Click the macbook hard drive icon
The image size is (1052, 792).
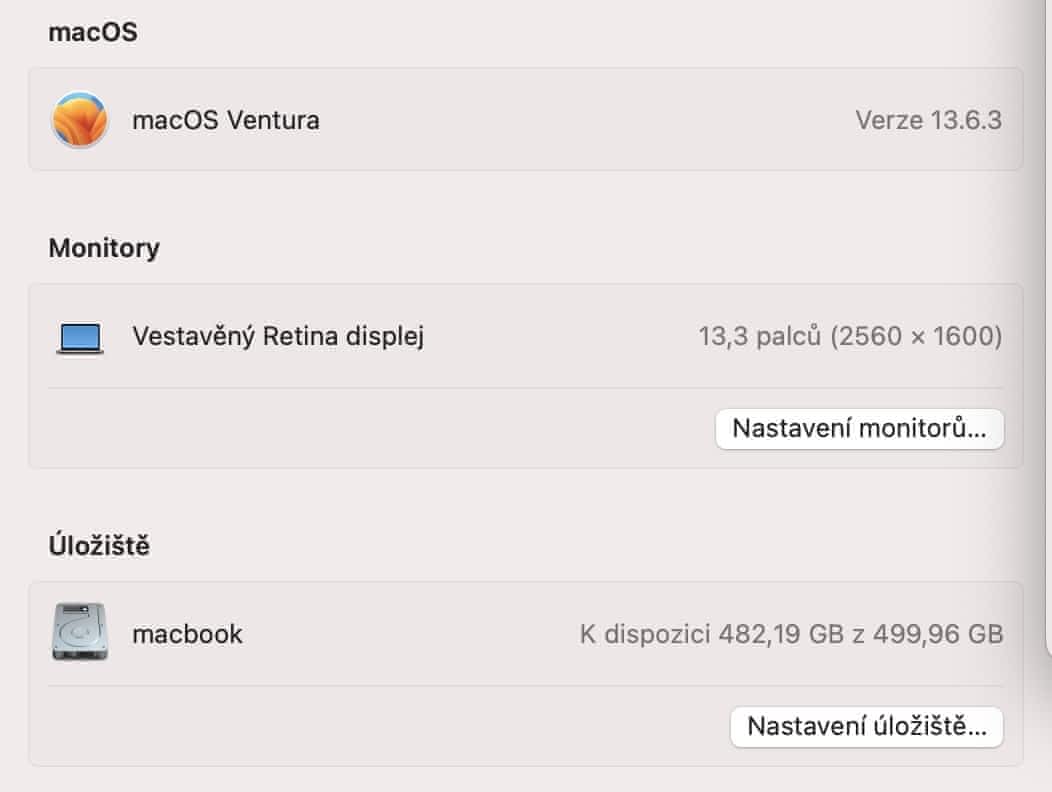tap(80, 632)
